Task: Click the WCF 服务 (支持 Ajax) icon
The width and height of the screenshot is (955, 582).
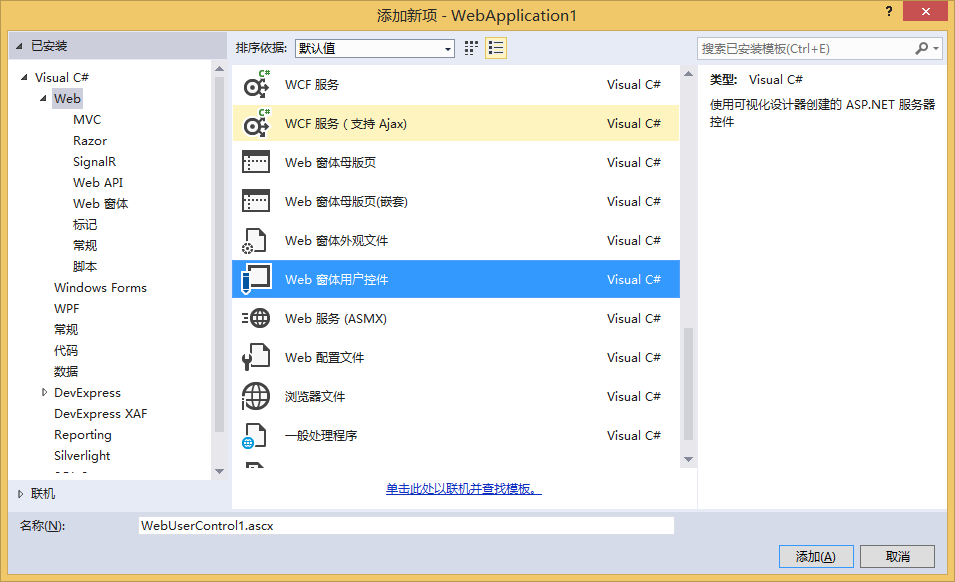Action: (256, 124)
